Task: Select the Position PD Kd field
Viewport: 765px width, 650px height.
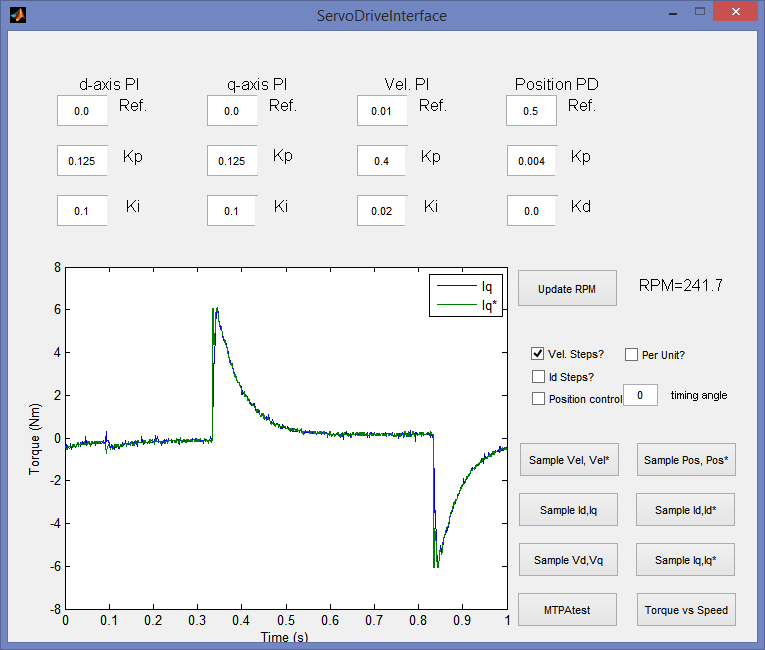Action: pyautogui.click(x=532, y=211)
